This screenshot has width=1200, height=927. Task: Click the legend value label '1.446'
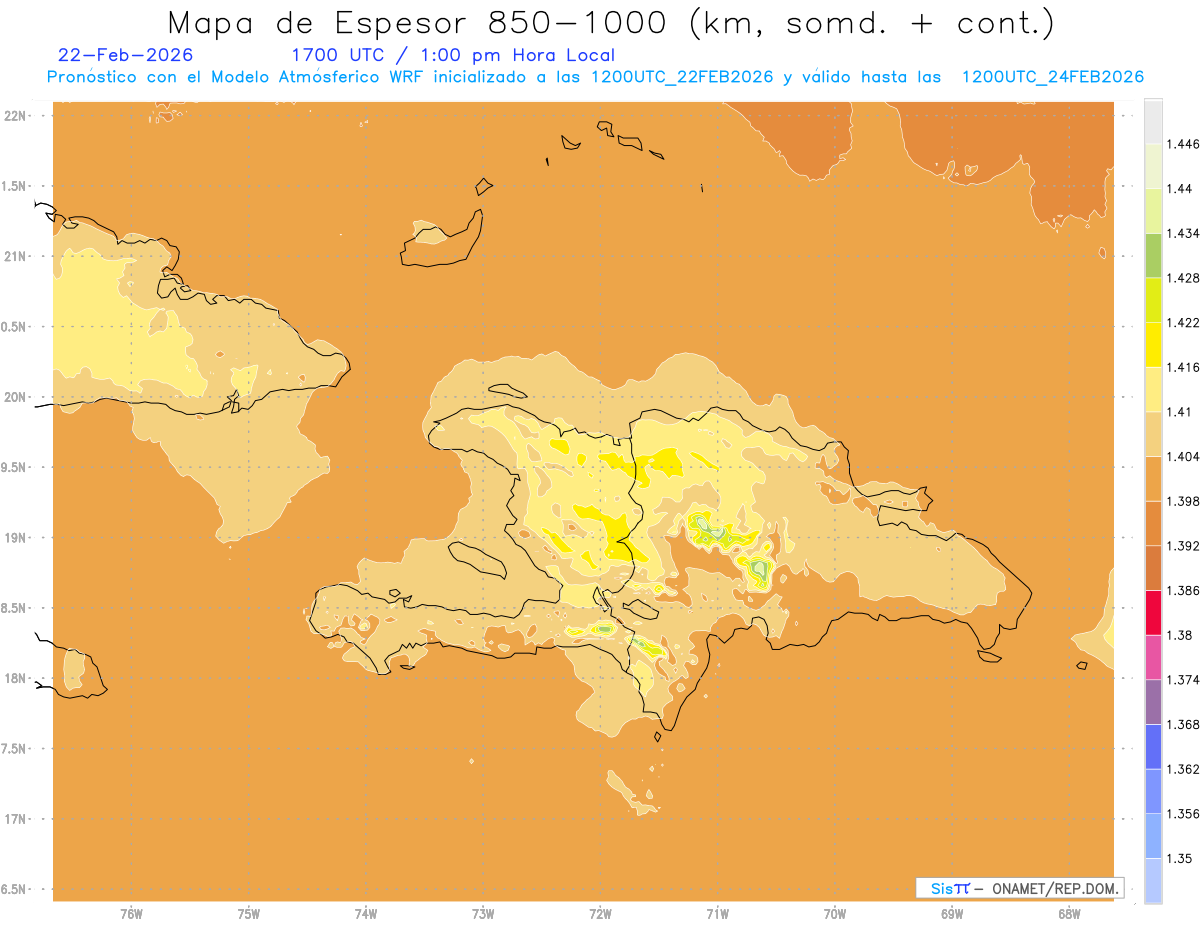(x=1183, y=144)
